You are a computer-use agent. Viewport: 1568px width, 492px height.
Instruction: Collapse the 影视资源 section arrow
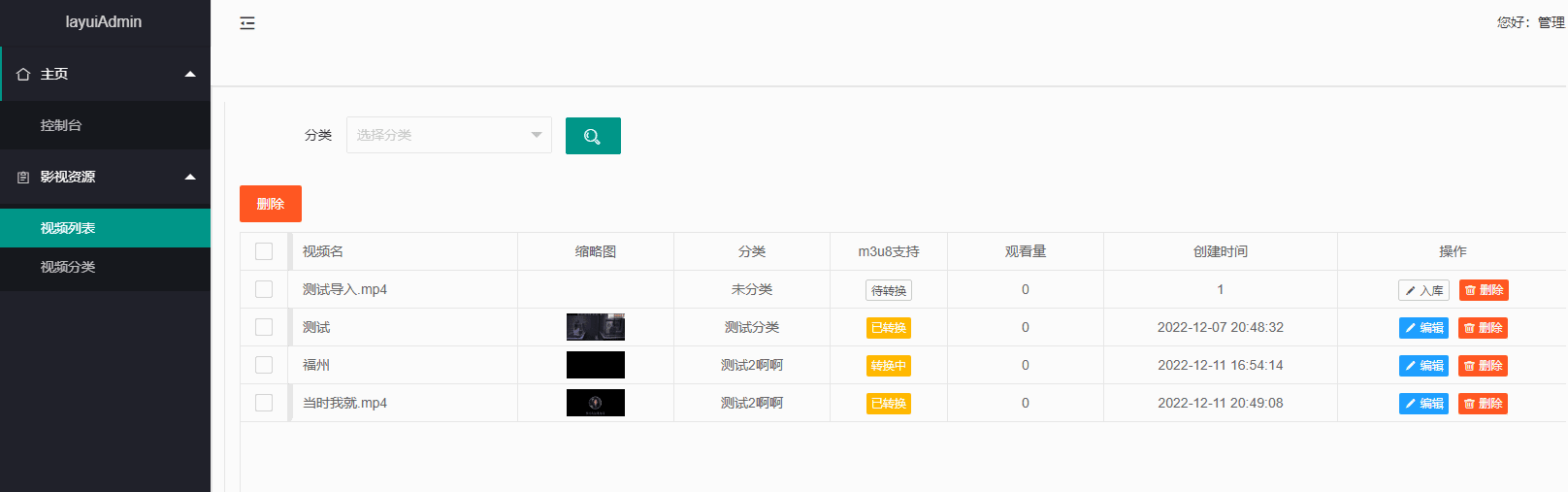tap(190, 178)
